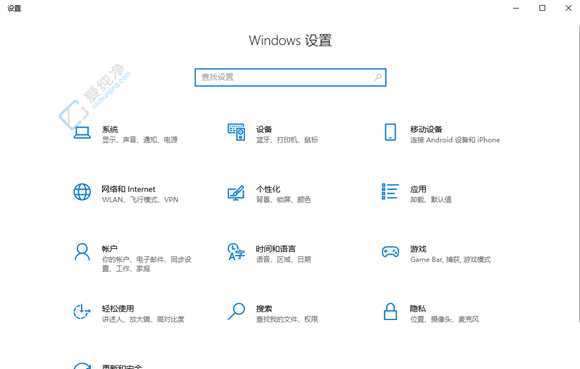Viewport: 580px width, 369px height.
Task: Click the 卸载、默认值 description
Action: point(431,200)
